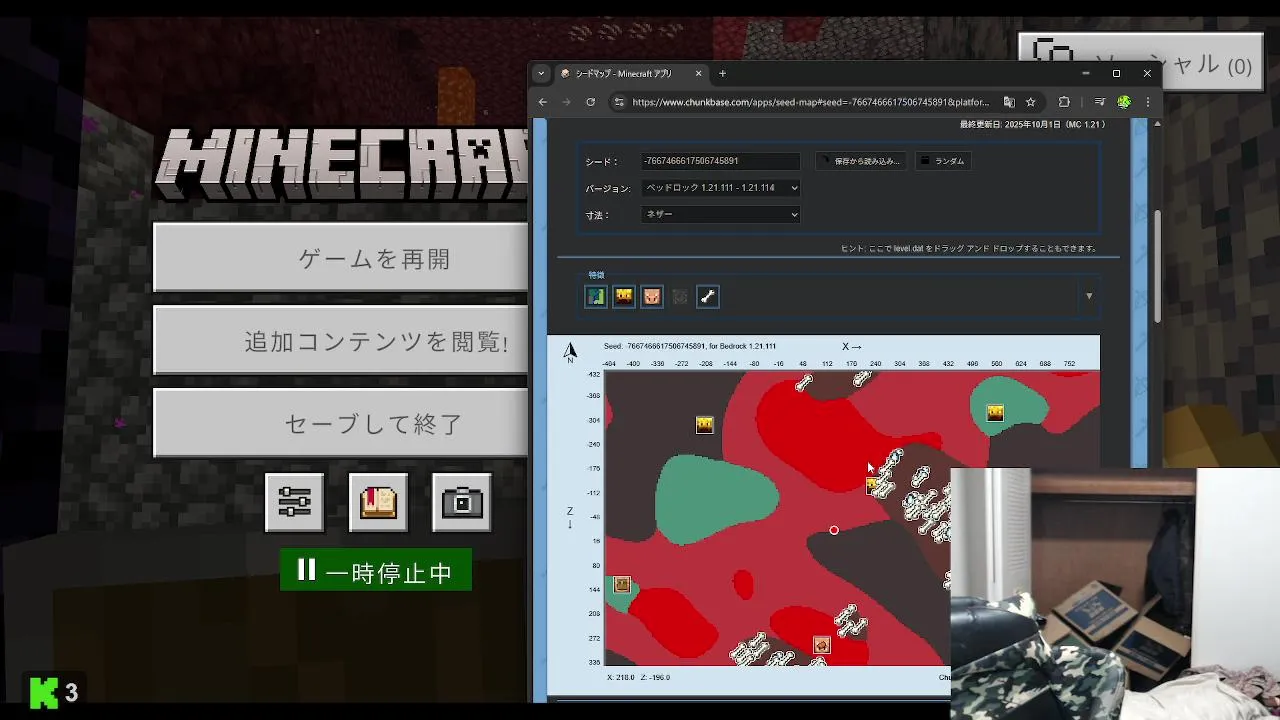Toggle the Bastion piglin face icon
1280x720 pixels.
(652, 296)
